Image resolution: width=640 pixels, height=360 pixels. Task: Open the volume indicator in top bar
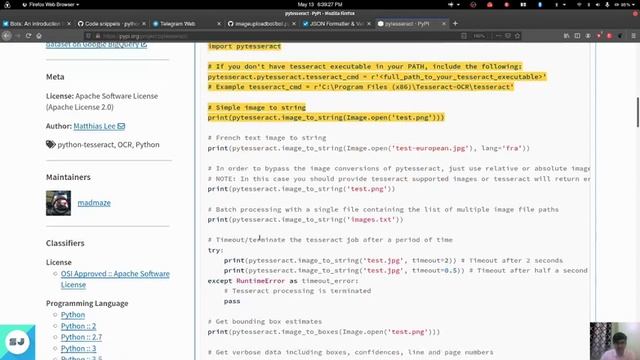[x=598, y=4]
